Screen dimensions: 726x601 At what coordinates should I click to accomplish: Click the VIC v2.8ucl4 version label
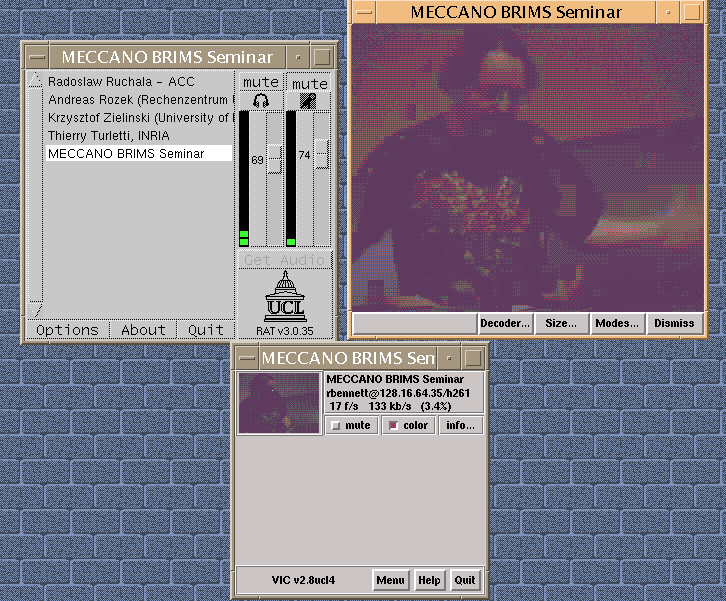pyautogui.click(x=303, y=580)
